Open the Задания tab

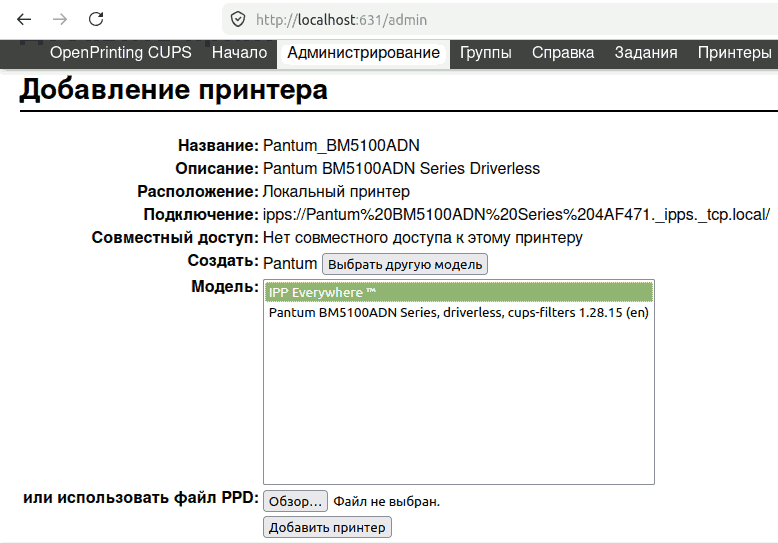pos(646,53)
